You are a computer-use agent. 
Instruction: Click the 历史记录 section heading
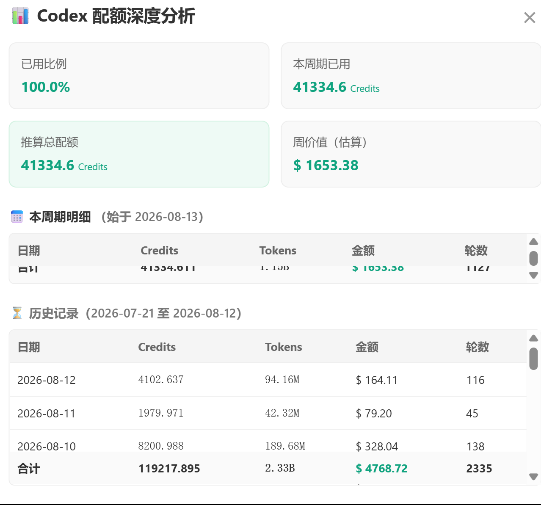coord(53,314)
